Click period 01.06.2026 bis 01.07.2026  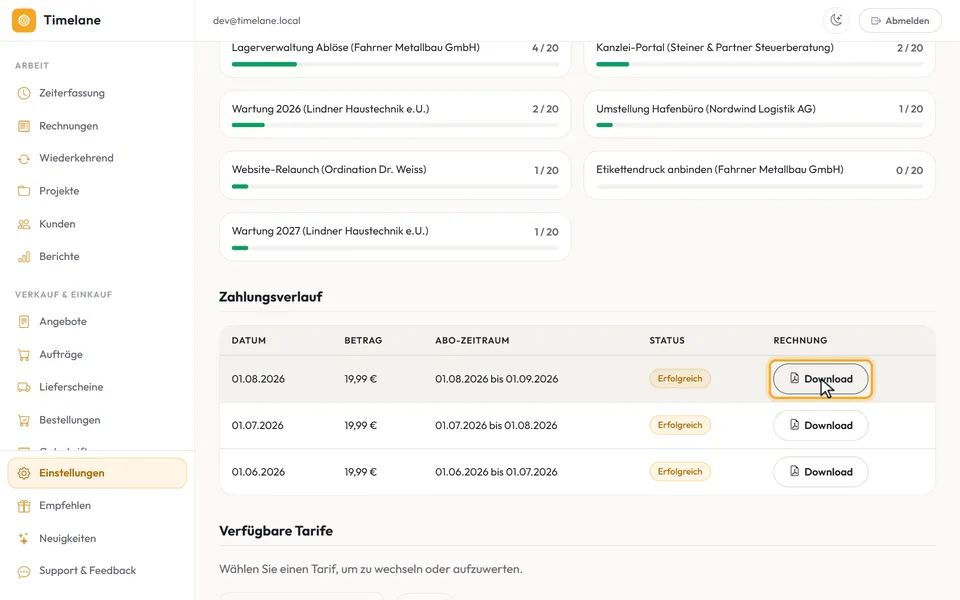(x=496, y=472)
